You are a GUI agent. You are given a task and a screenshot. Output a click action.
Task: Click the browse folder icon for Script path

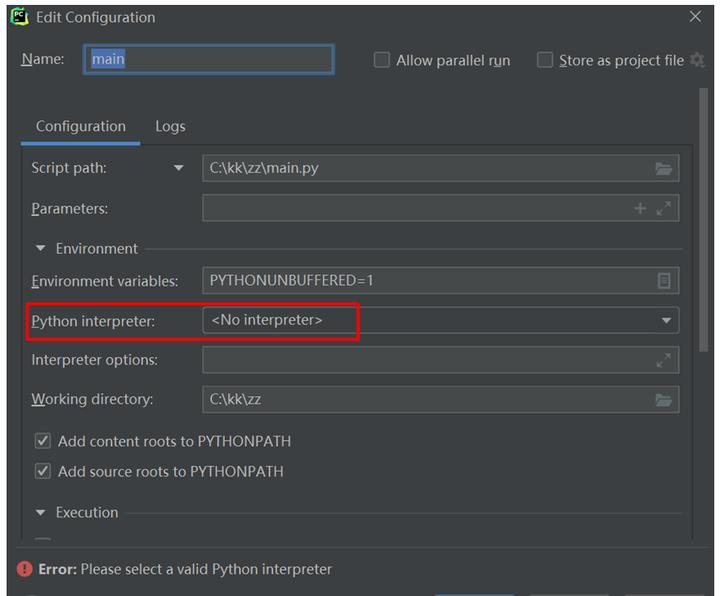[x=663, y=169]
